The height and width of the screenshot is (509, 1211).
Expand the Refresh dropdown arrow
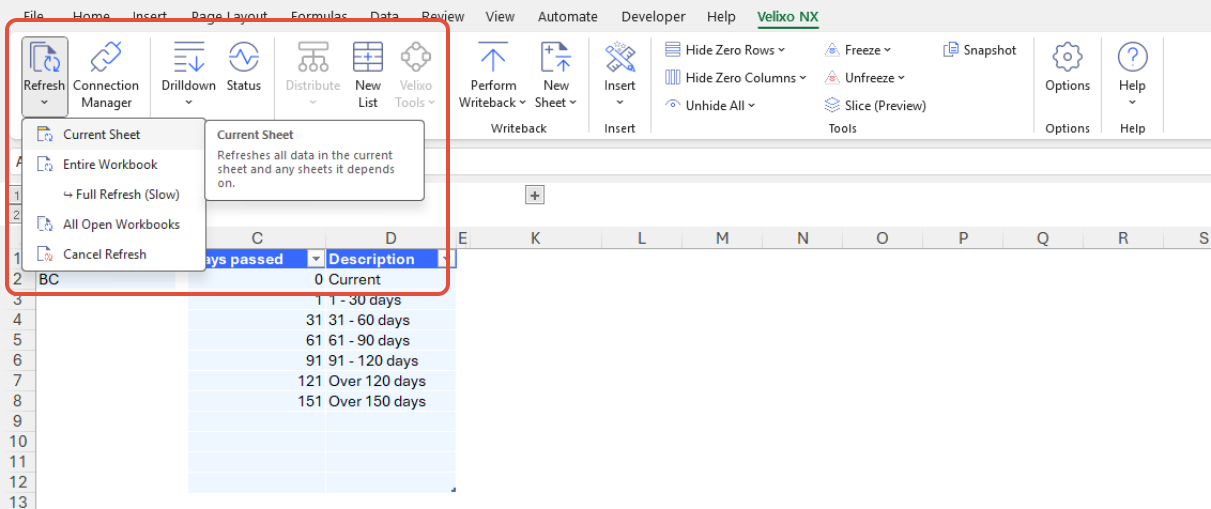coord(44,101)
